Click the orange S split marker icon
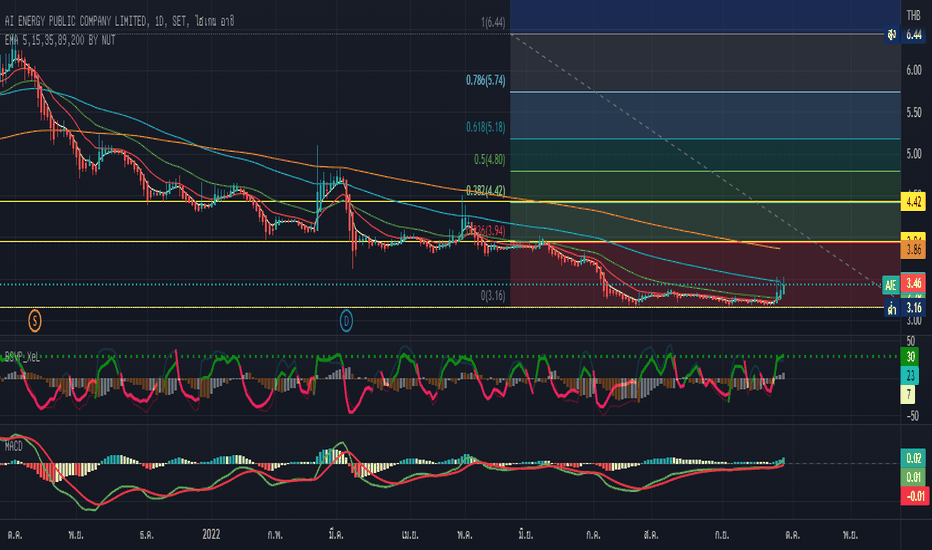This screenshot has width=932, height=550. coord(34,322)
